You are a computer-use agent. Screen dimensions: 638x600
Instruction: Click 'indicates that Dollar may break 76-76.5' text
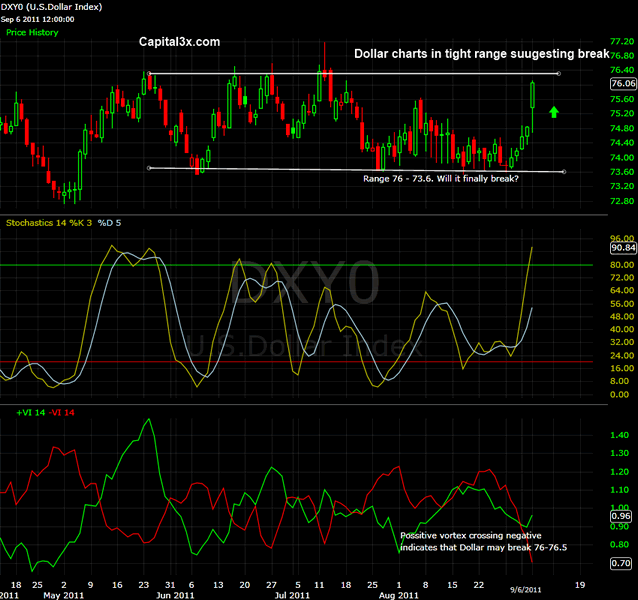coord(483,548)
